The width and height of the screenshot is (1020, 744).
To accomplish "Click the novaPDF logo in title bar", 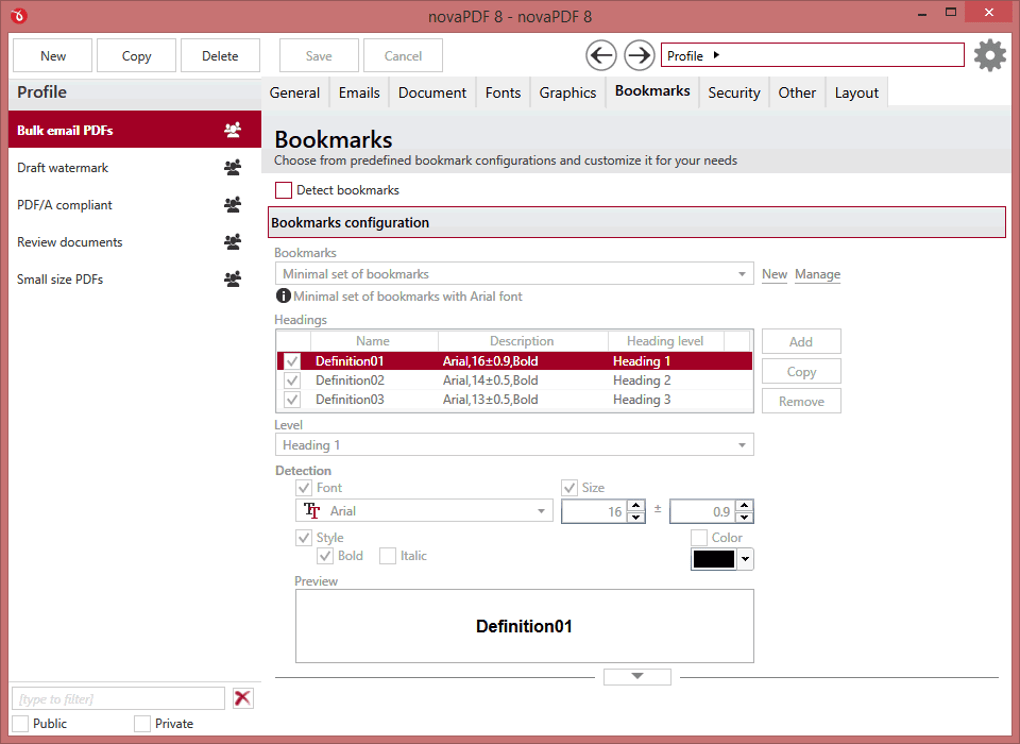I will [19, 16].
